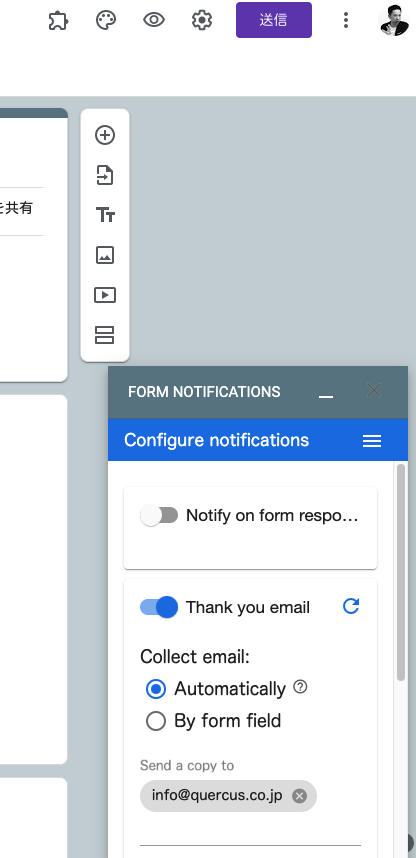This screenshot has height=858, width=416.
Task: Select the By form field radio option
Action: coord(155,721)
